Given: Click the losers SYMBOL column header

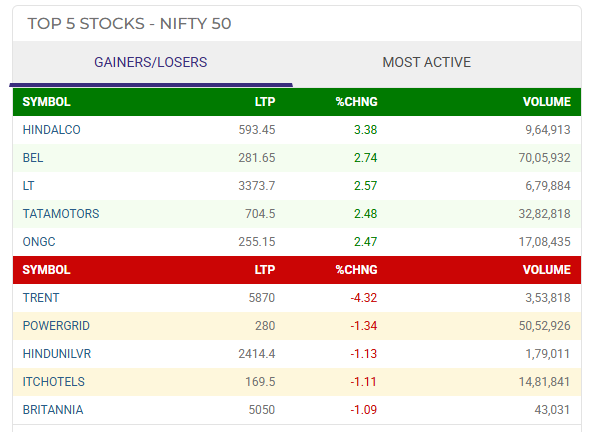Looking at the screenshot, I should (x=47, y=270).
